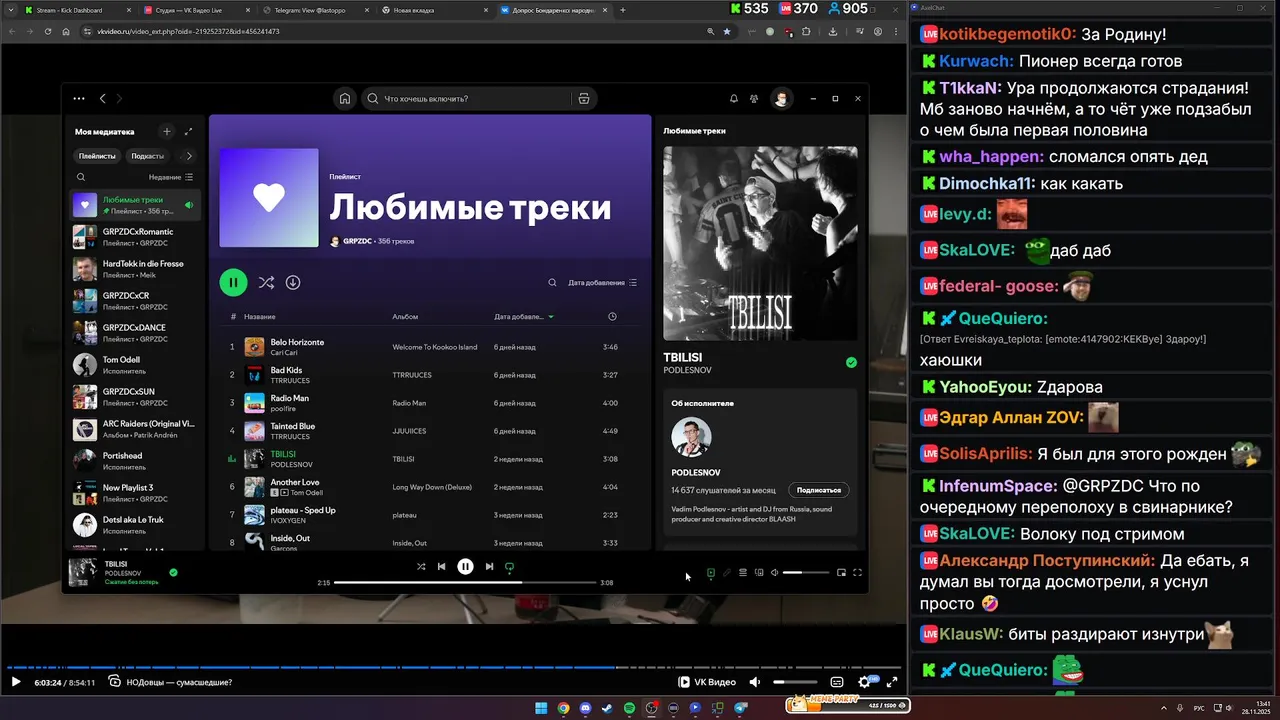Search within Любимые треки playlist
The image size is (1280, 720).
552,283
